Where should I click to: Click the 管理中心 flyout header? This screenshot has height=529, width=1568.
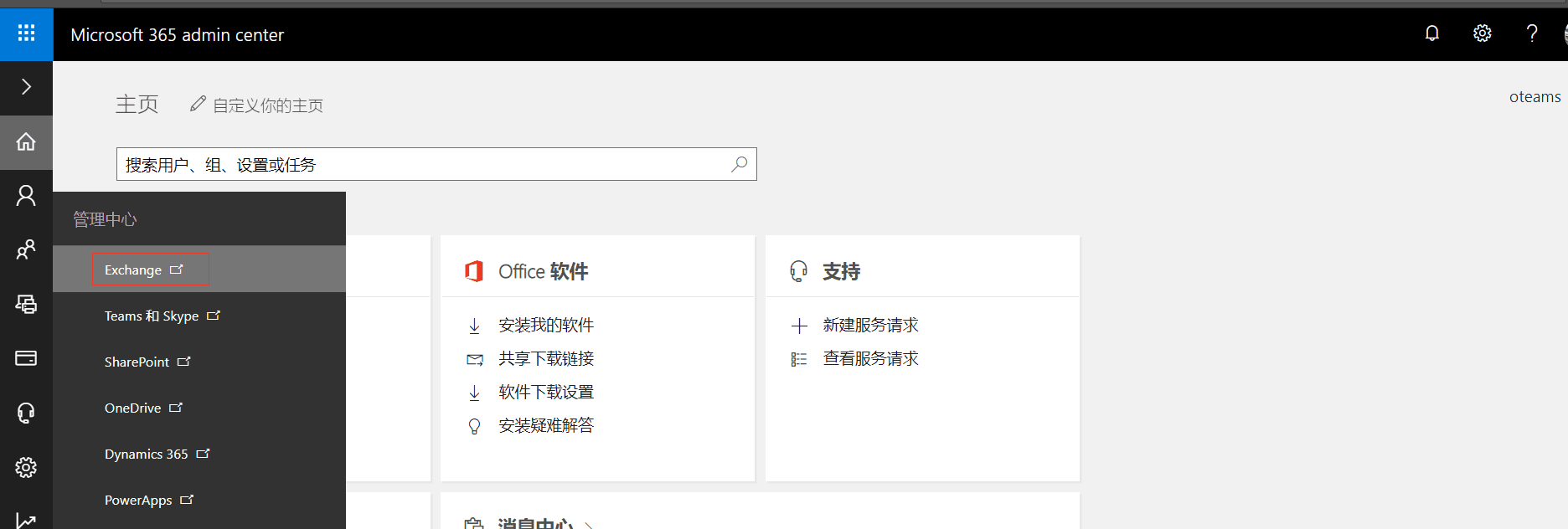pyautogui.click(x=105, y=219)
